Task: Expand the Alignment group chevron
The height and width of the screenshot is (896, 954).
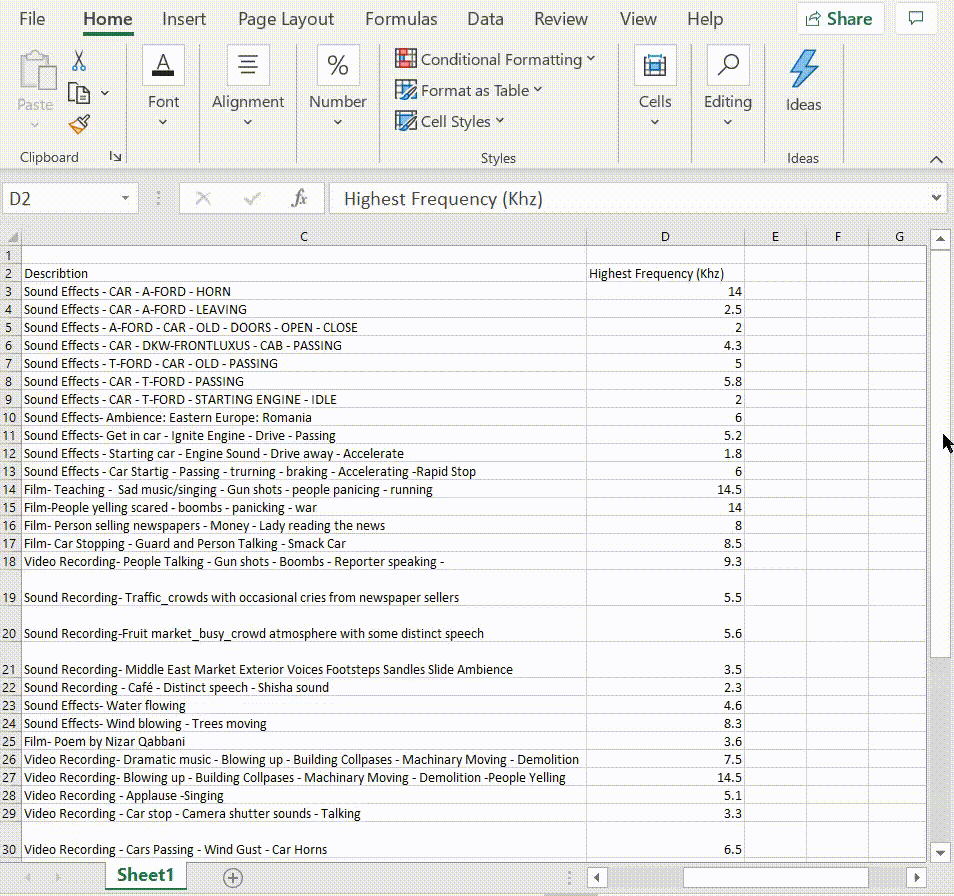Action: (x=248, y=122)
